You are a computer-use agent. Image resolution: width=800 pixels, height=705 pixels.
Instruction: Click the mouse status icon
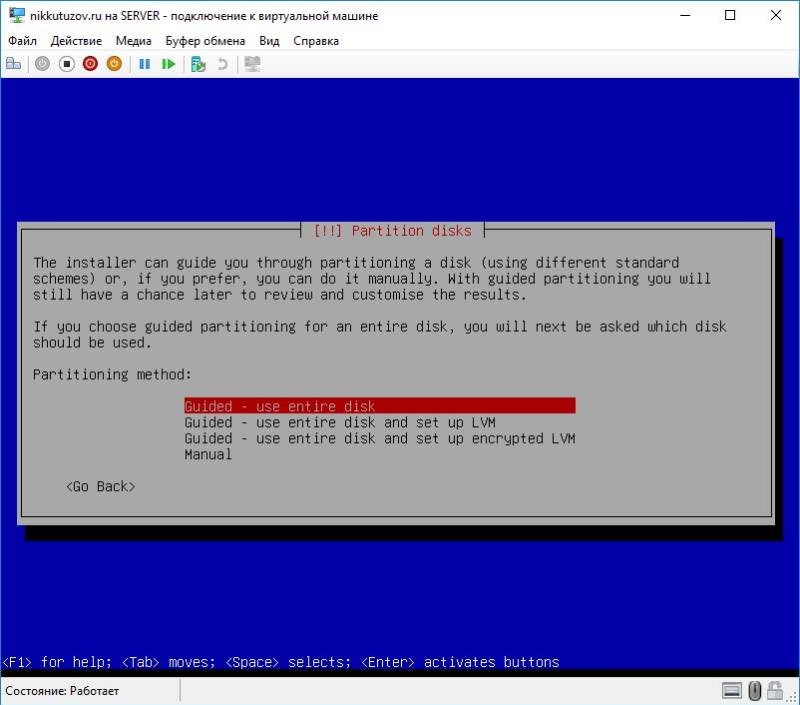pos(756,690)
